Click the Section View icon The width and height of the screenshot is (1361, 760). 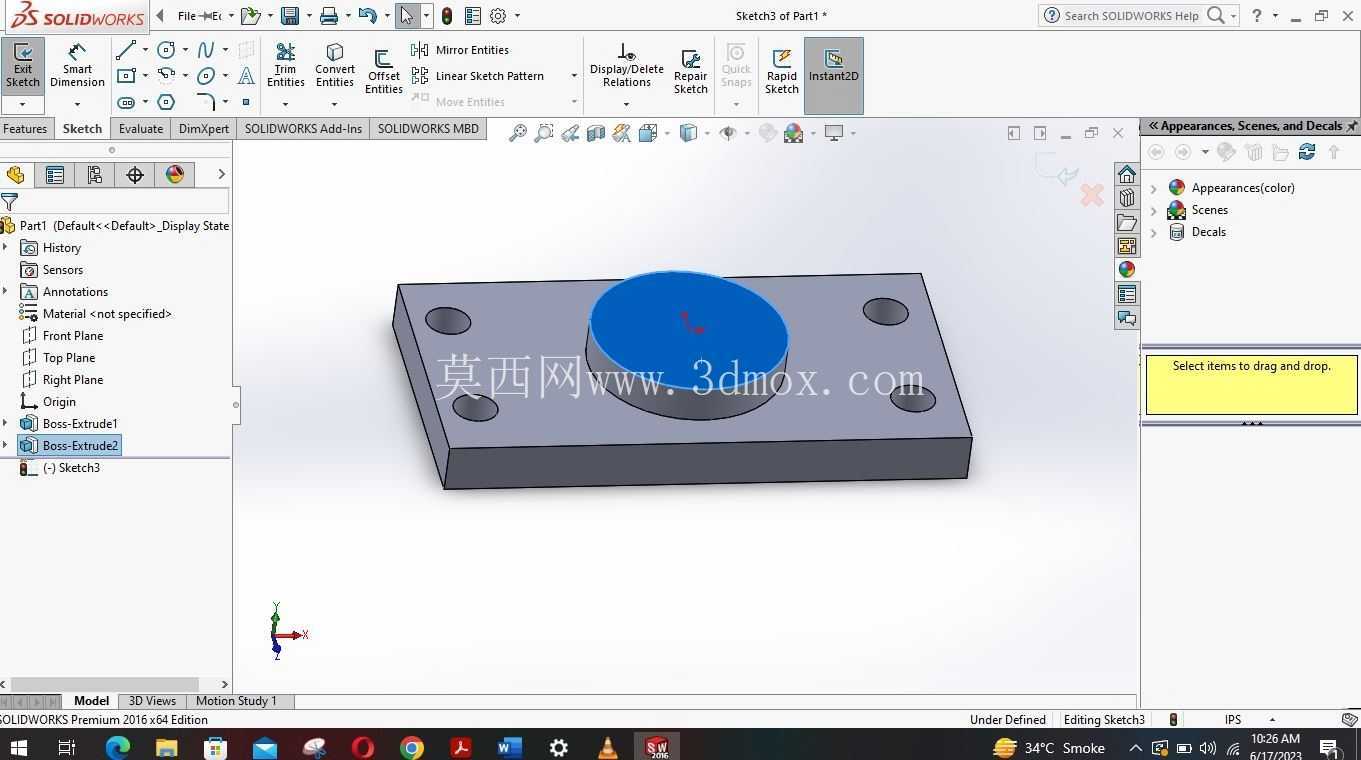[x=596, y=133]
